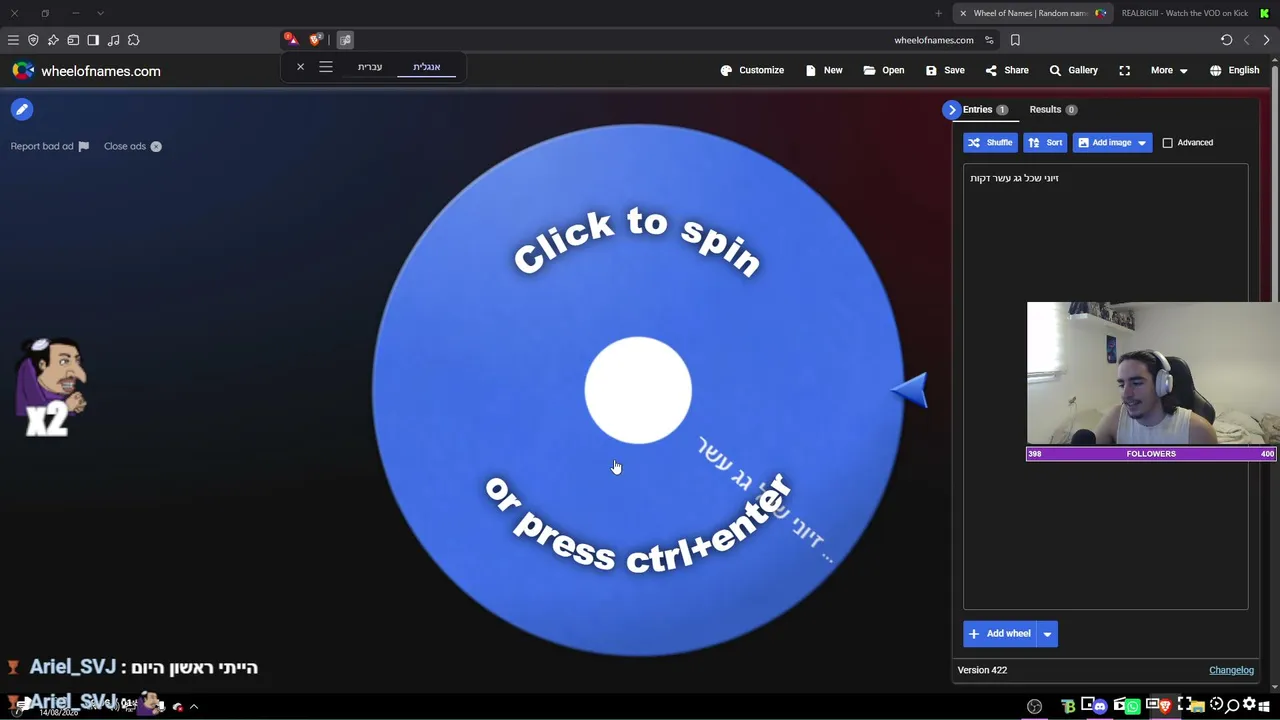This screenshot has height=720, width=1280.
Task: Switch to the REALBIGIII Kick tab
Action: (x=1194, y=13)
